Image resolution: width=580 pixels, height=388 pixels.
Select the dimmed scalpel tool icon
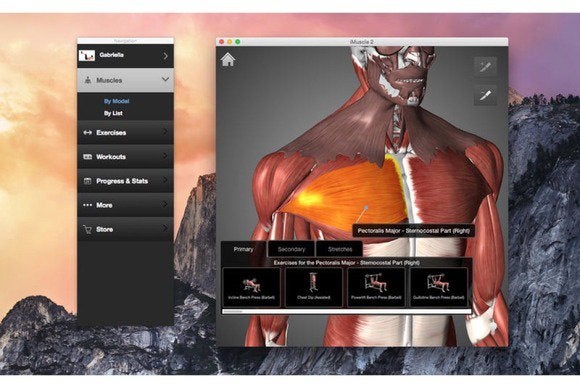[x=485, y=67]
